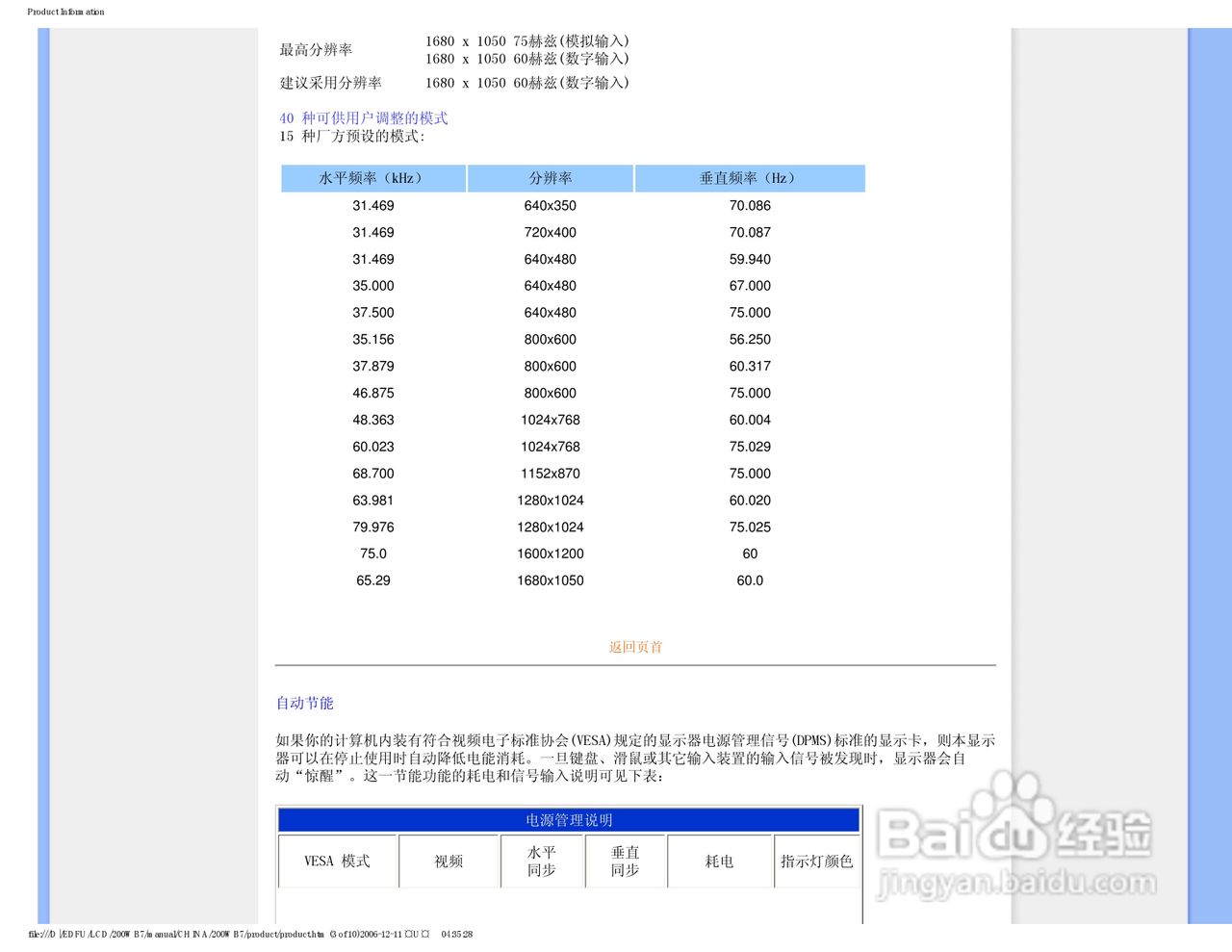The image size is (1232, 952).
Task: Click the 电源管理说明 table title
Action: 569,820
